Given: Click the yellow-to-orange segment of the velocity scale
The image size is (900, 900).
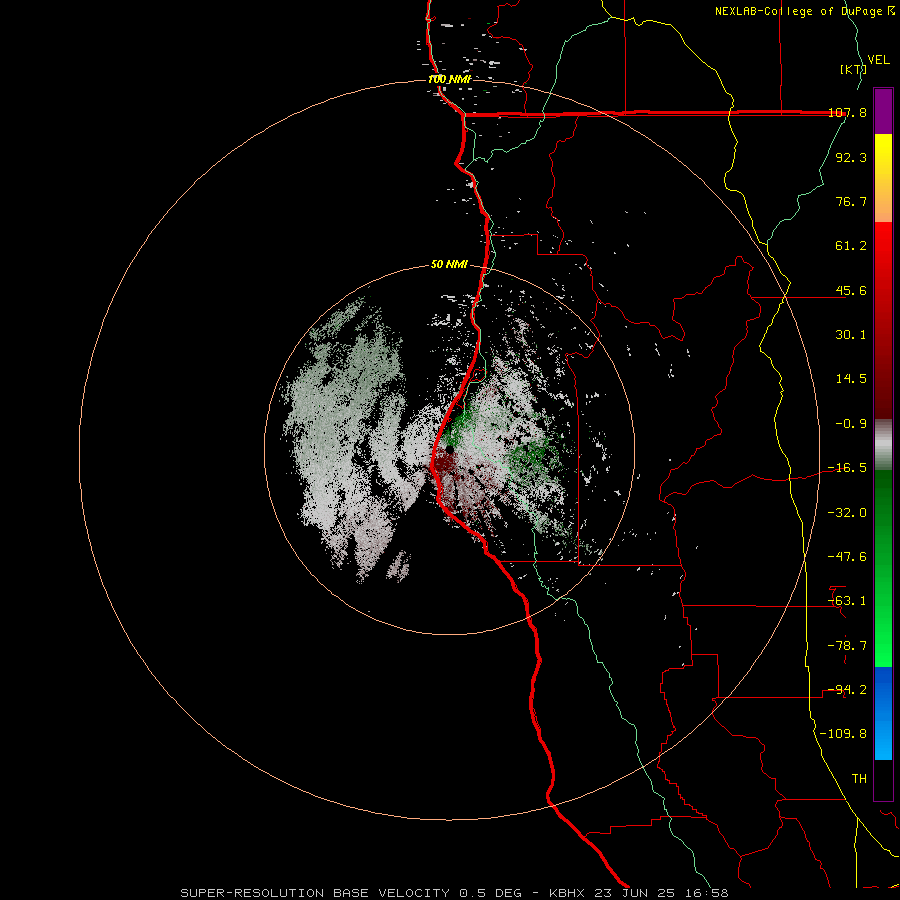Looking at the screenshot, I should (x=883, y=178).
